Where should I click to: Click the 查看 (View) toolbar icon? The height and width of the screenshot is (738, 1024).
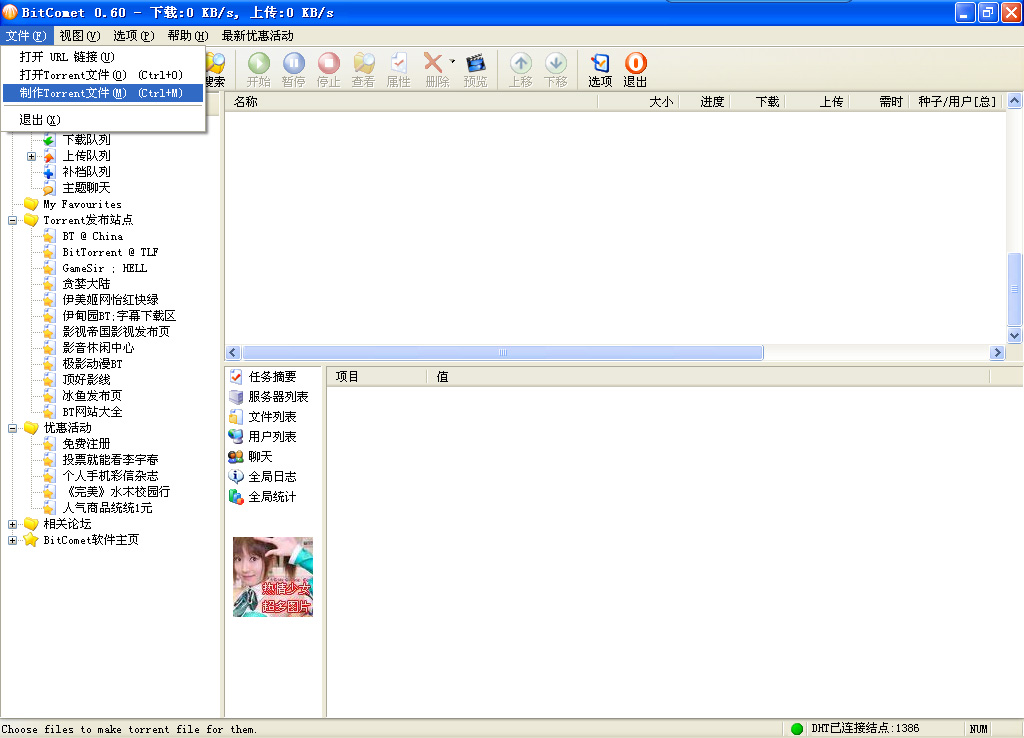click(364, 70)
